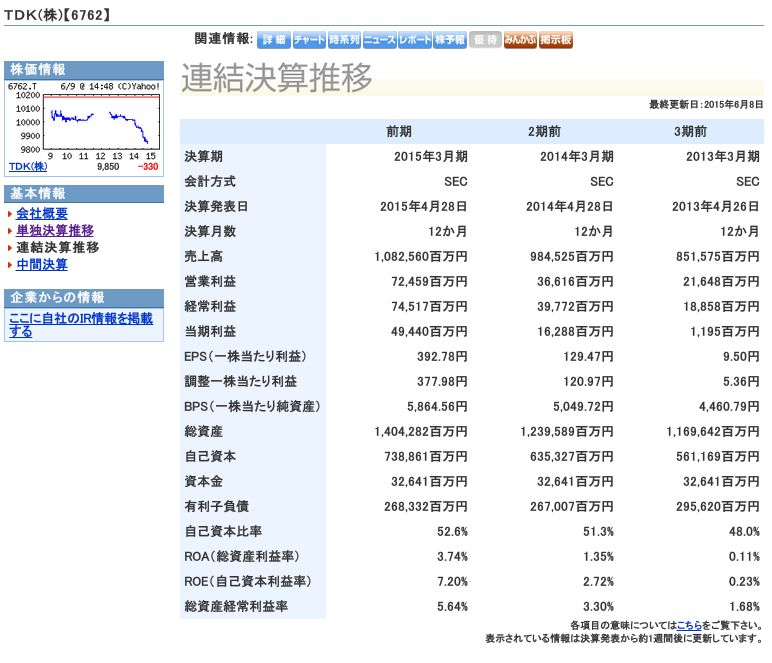Select the 2015年4月28日 announcement date
Image resolution: width=772 pixels, height=663 pixels.
(423, 206)
